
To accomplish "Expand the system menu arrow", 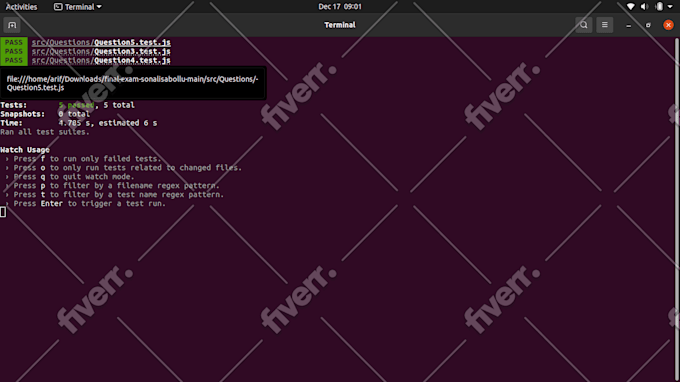I will (670, 7).
